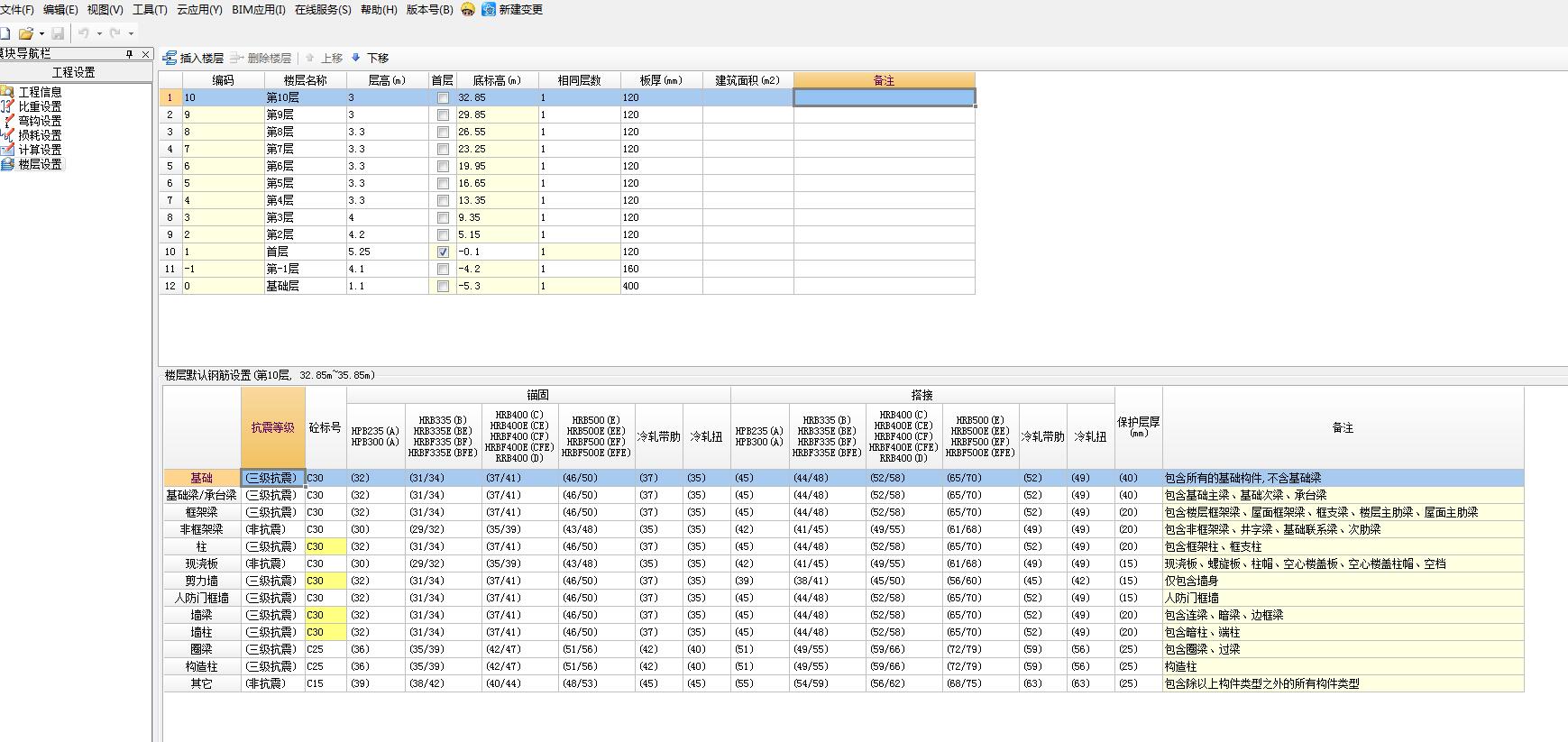1568x742 pixels.
Task: Click the 新建变更 button
Action: pos(512,9)
